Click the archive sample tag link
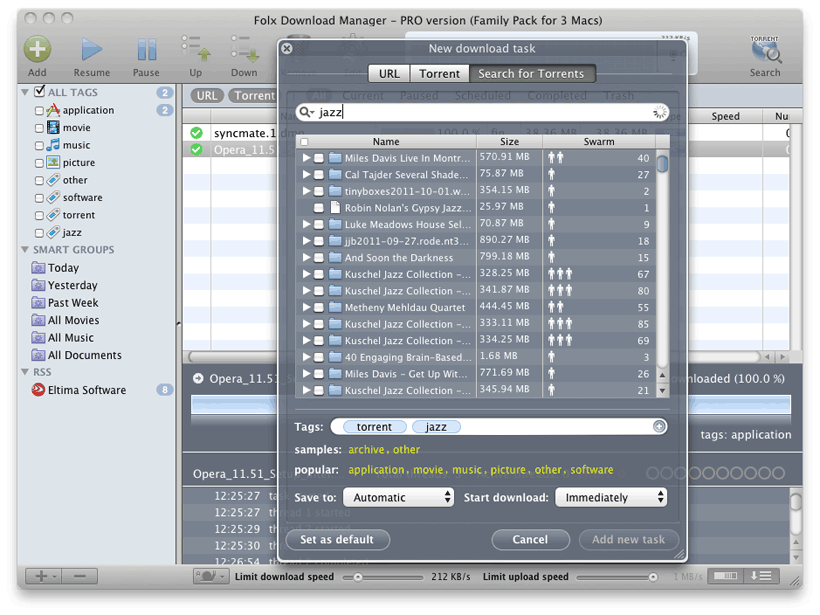This screenshot has height=615, width=820. (x=366, y=450)
